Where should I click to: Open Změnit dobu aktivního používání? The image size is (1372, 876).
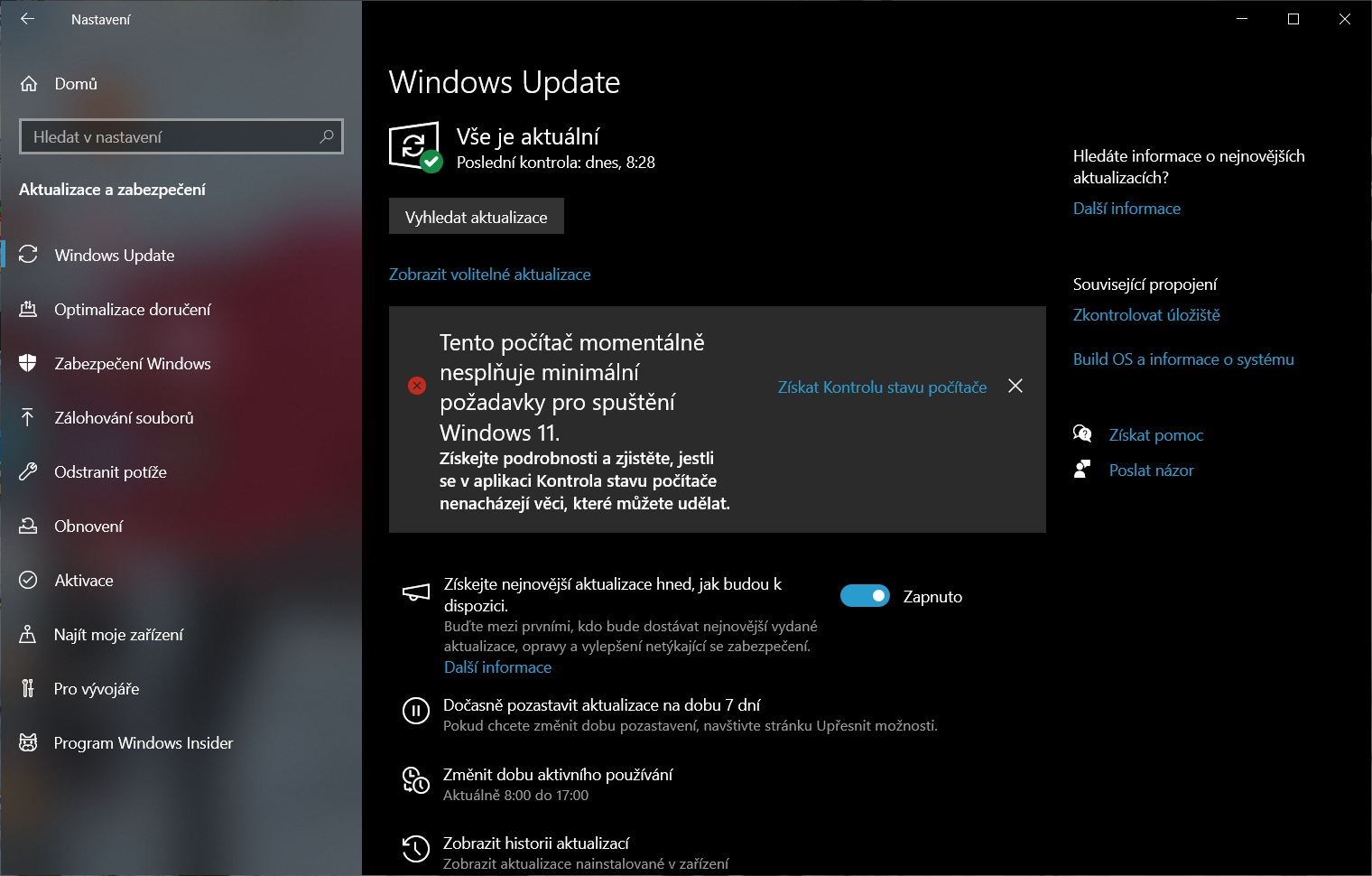558,774
